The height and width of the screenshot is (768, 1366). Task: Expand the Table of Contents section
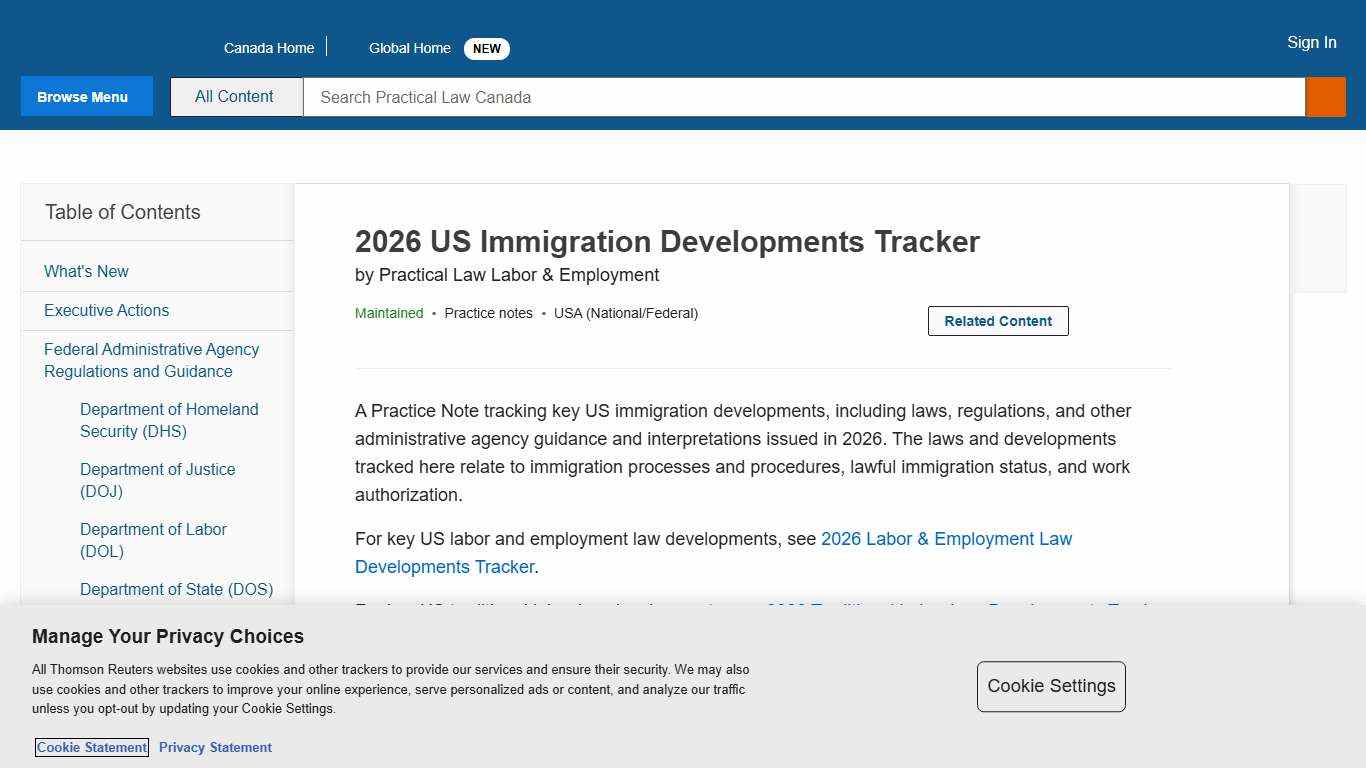[x=123, y=212]
